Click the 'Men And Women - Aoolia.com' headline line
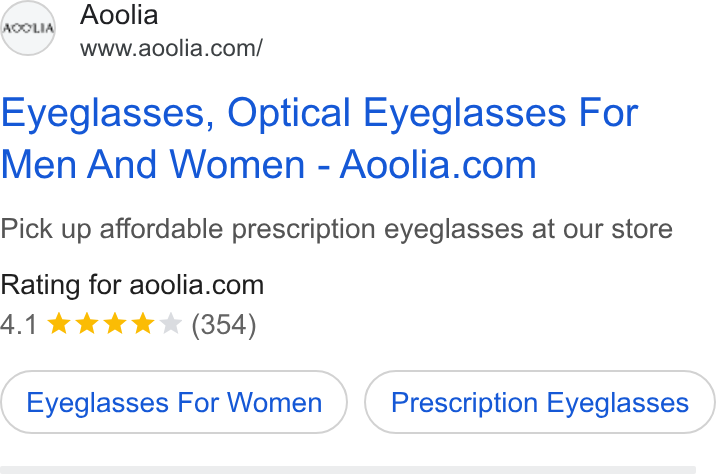The image size is (716, 474). coord(268,164)
